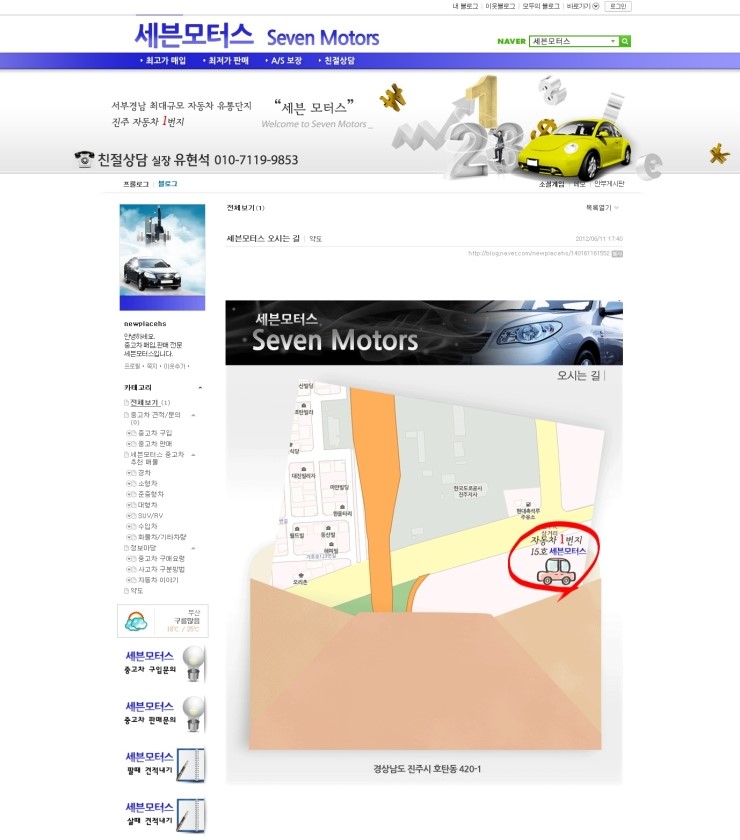This screenshot has height=840, width=740.
Task: Open the 이웃블로그 link
Action: pyautogui.click(x=500, y=6)
